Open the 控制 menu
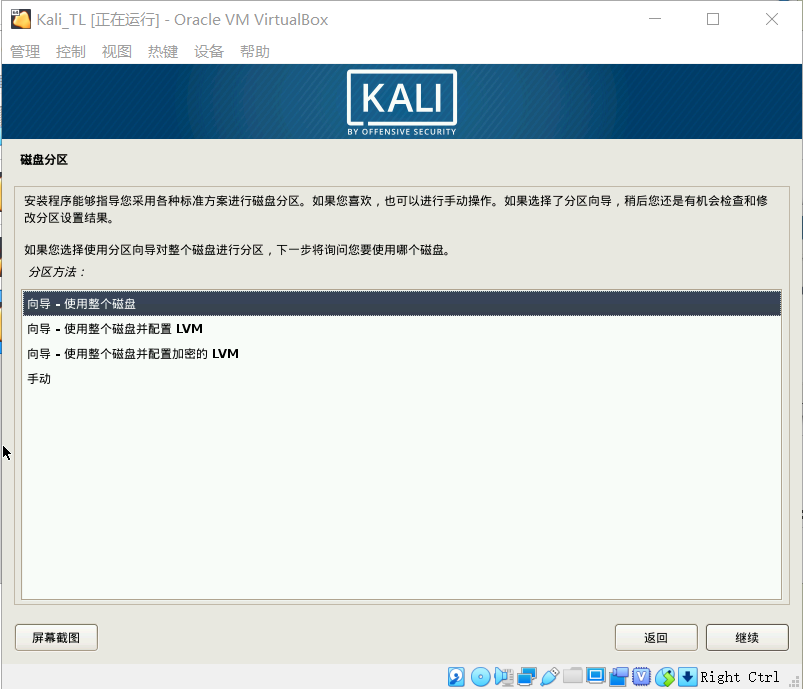The width and height of the screenshot is (803, 689). click(71, 51)
